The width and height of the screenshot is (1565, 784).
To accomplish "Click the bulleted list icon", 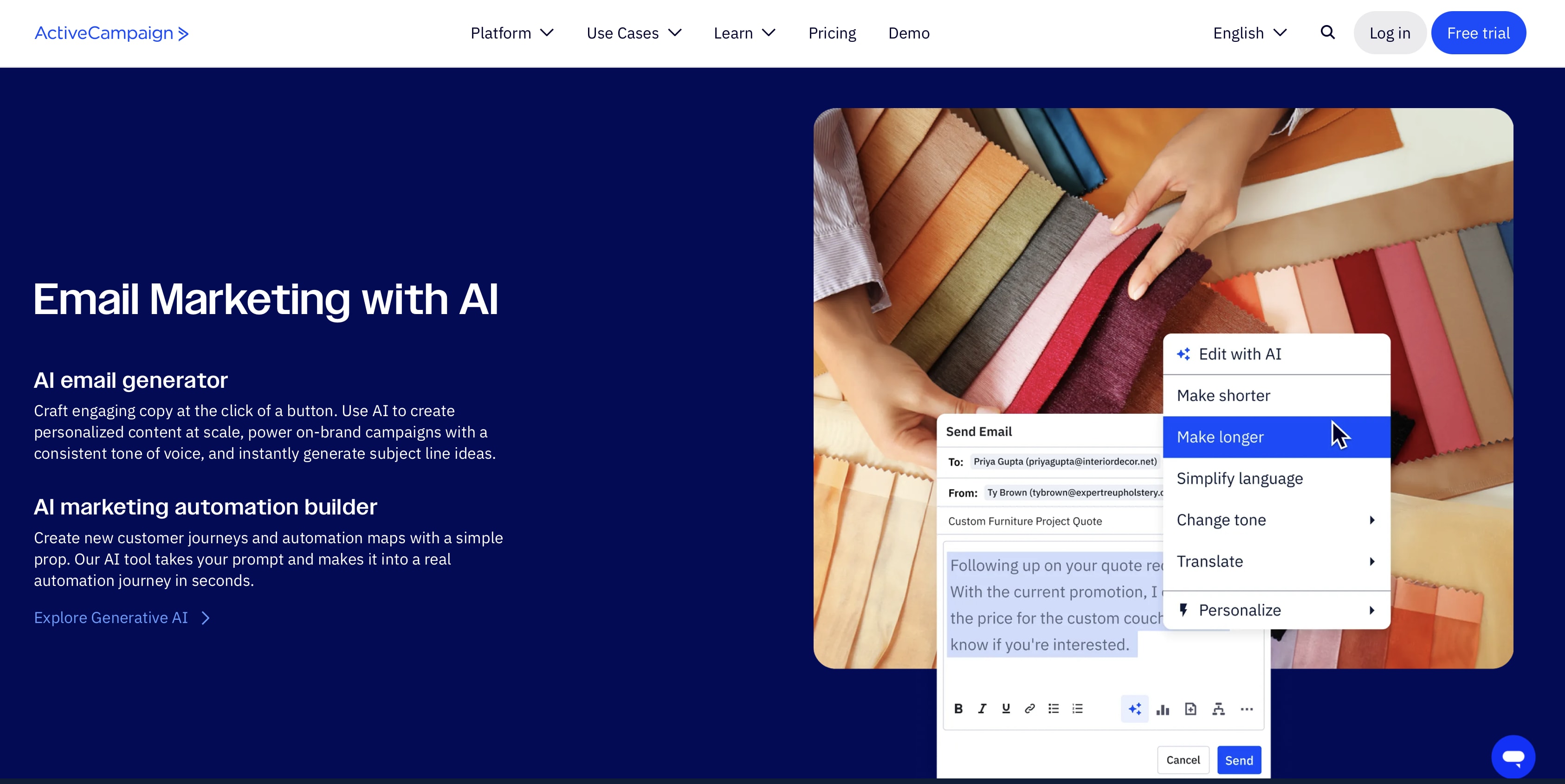I will tap(1054, 709).
